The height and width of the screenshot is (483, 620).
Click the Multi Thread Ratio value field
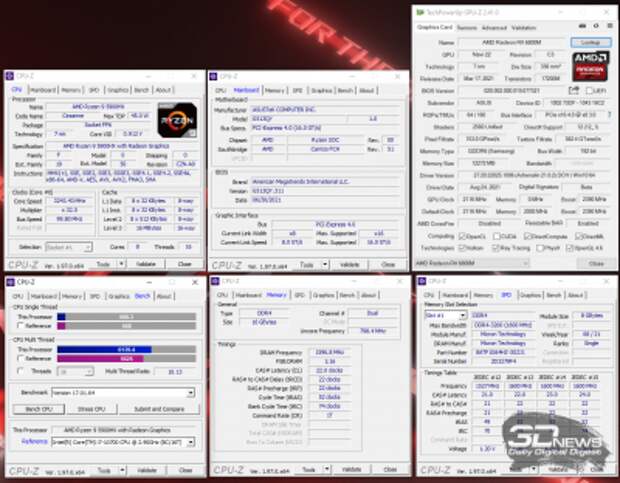[175, 372]
